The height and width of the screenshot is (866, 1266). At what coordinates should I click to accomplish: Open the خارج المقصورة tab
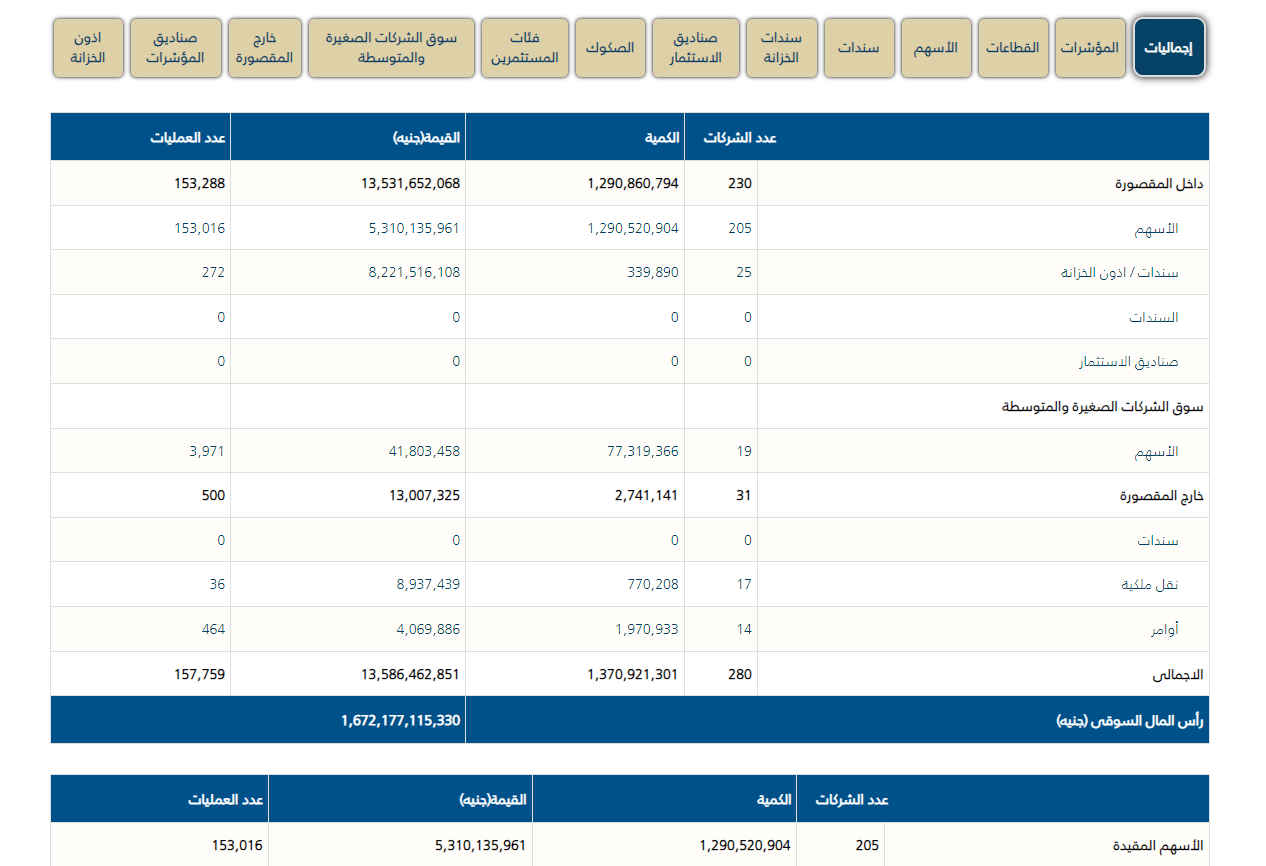pos(264,47)
